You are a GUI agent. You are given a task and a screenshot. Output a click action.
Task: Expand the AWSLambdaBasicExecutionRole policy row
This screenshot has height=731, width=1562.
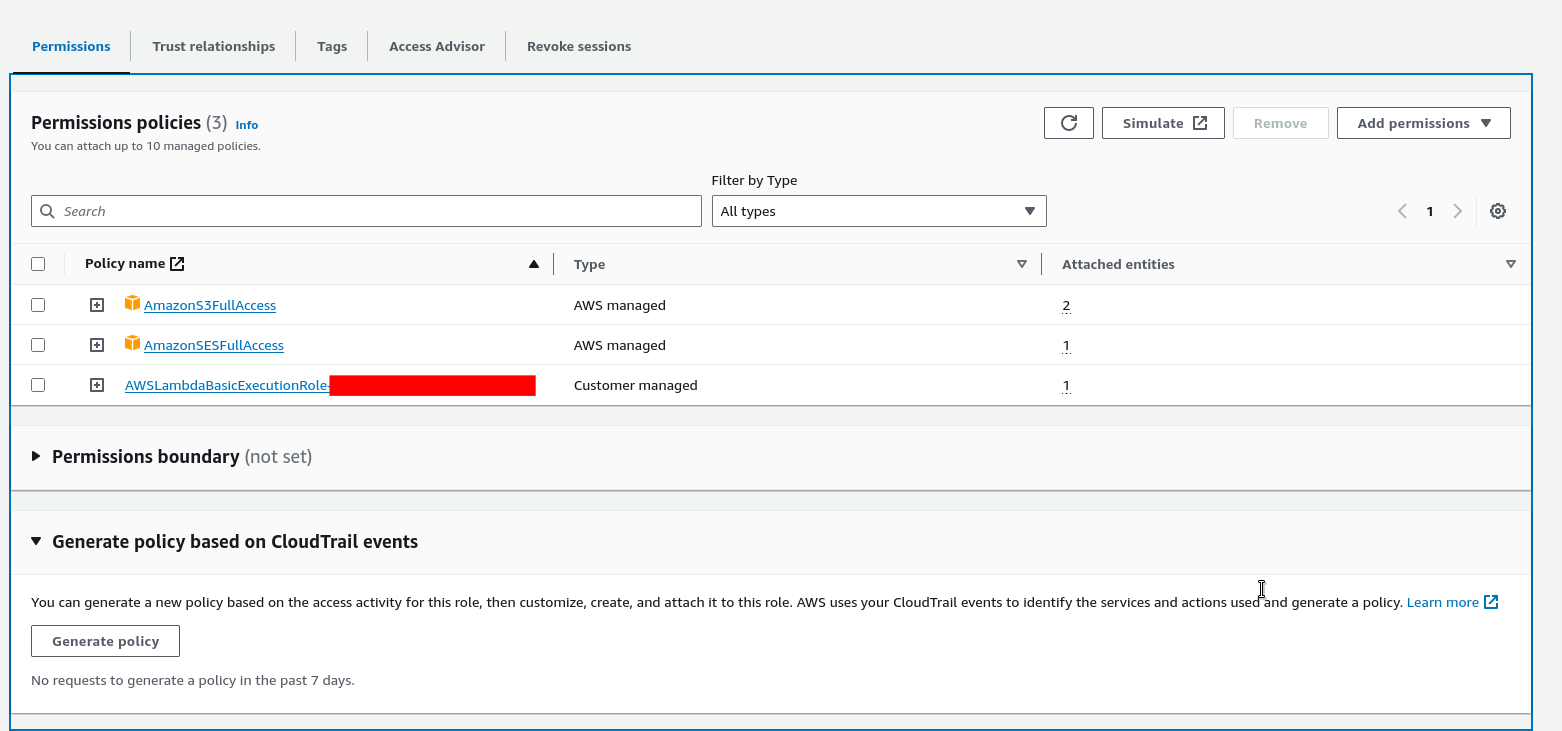coord(97,385)
